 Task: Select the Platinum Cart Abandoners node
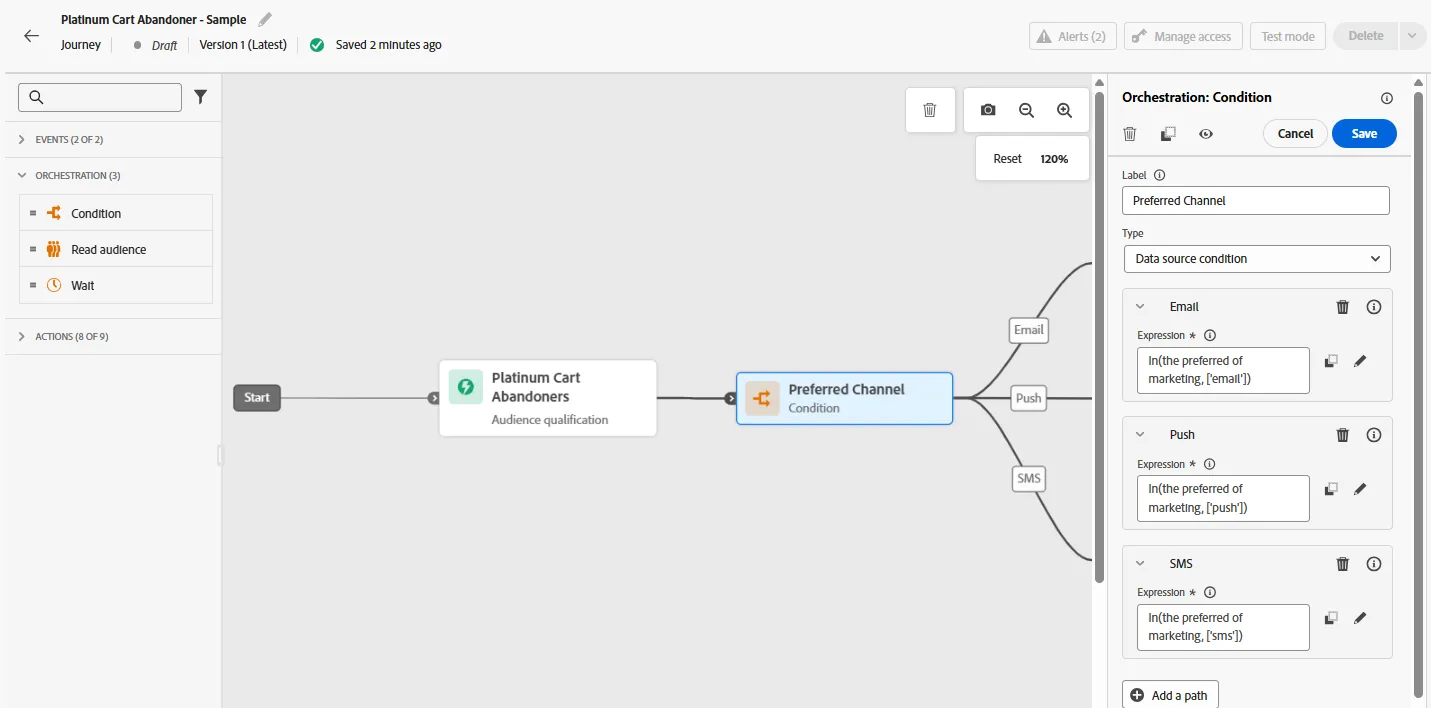click(x=548, y=398)
